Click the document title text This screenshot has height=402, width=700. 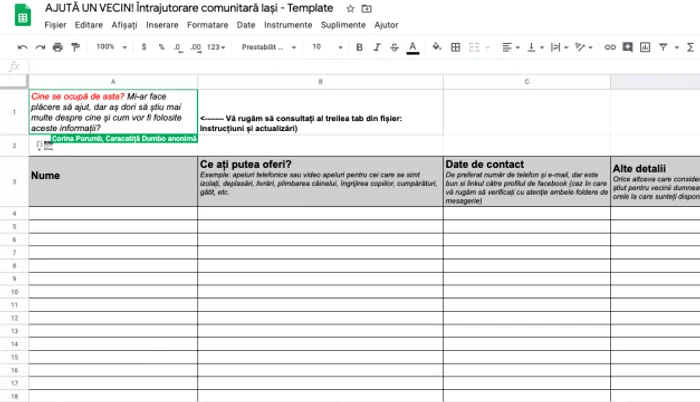[189, 8]
